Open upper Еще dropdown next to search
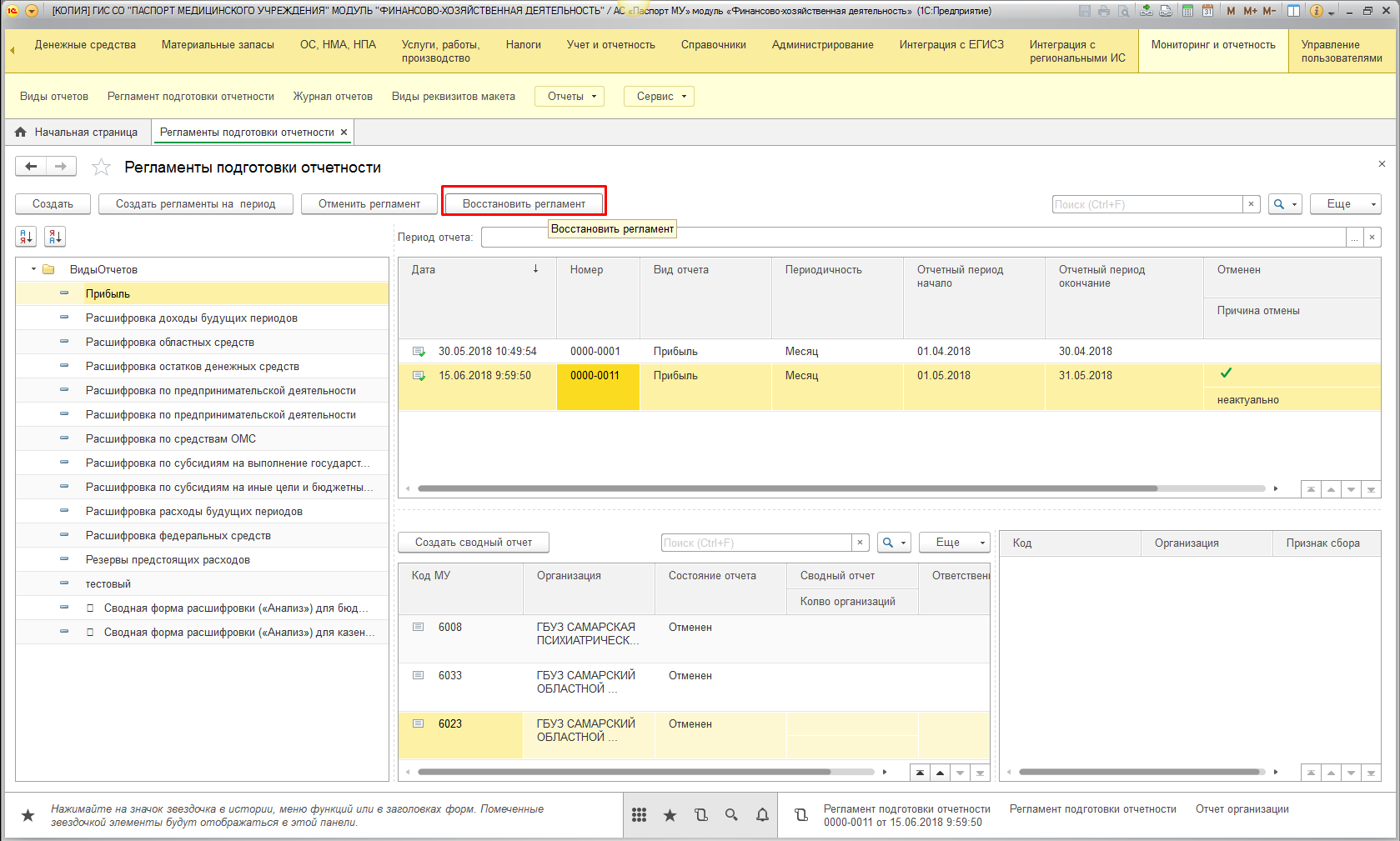The image size is (1400, 841). click(1345, 204)
